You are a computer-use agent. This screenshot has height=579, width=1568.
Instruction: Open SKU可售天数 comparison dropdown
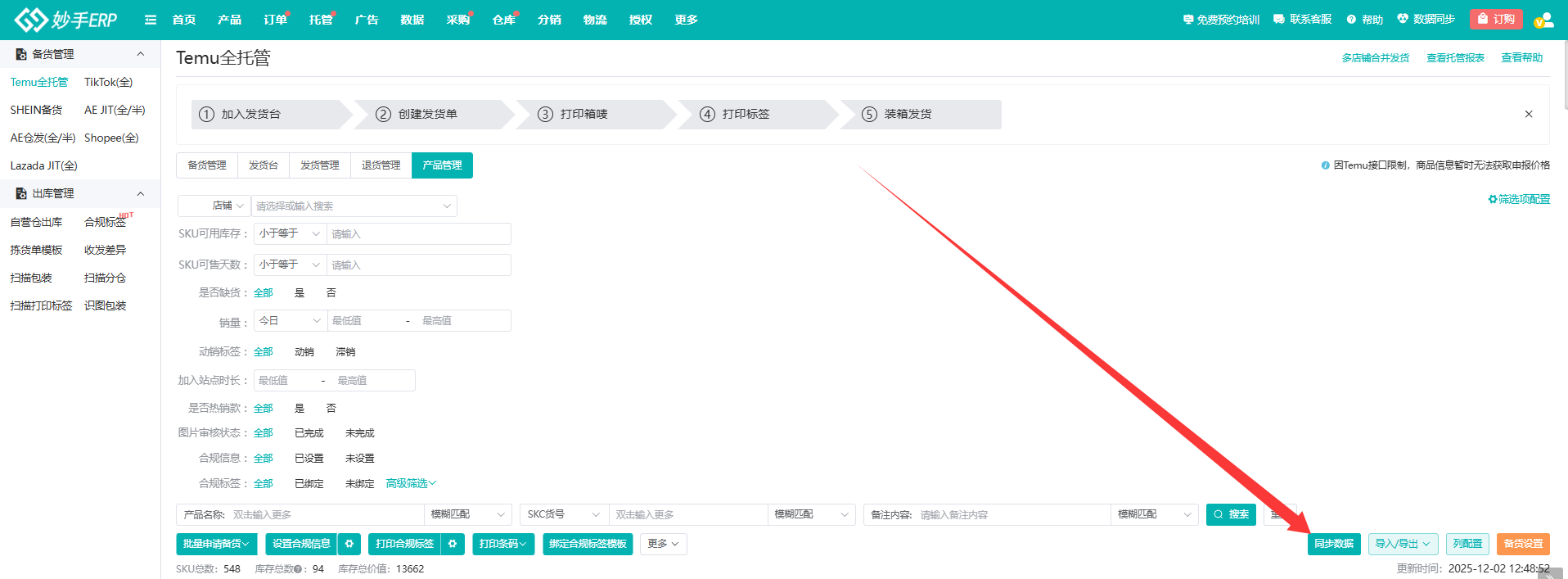(x=290, y=265)
